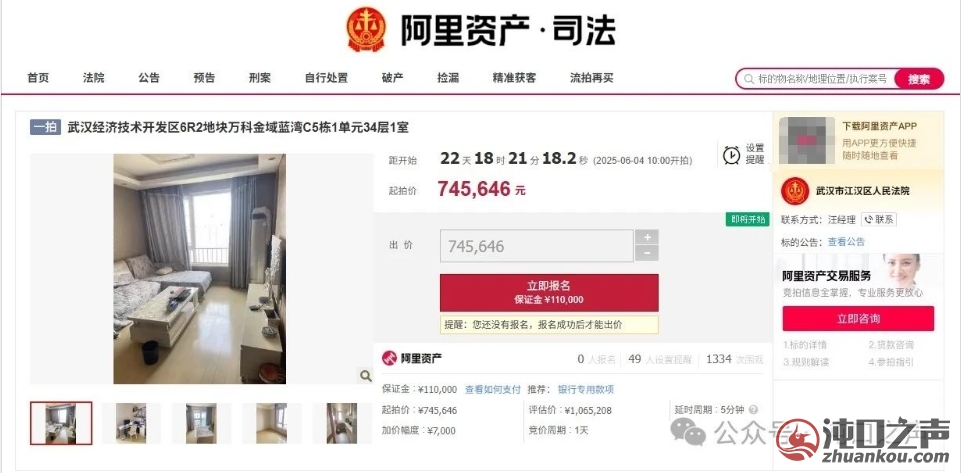Click the magnifier icon on main photo
Viewport: 961px width, 473px height.
pyautogui.click(x=365, y=376)
